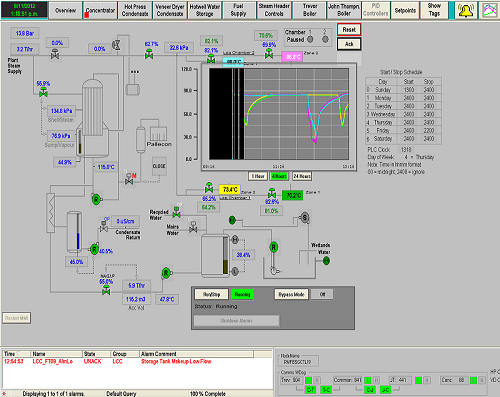Click the alarm bell icon
This screenshot has height=397, width=500.
(466, 11)
